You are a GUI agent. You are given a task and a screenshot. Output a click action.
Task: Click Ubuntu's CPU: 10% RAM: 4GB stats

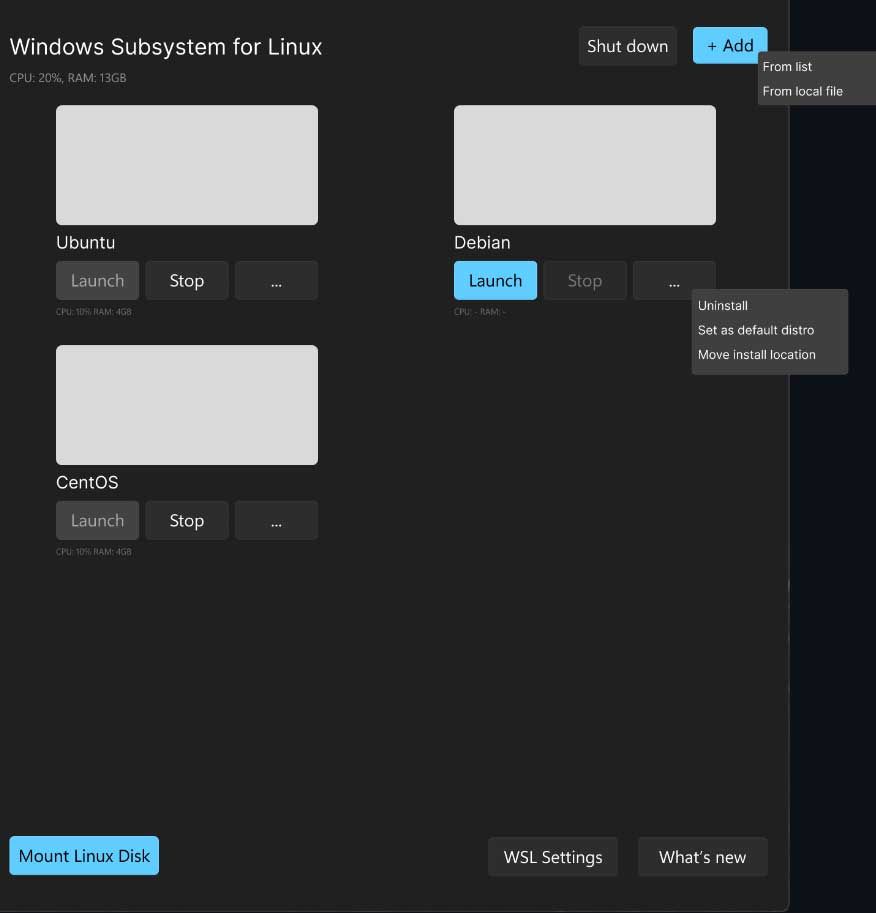tap(94, 312)
